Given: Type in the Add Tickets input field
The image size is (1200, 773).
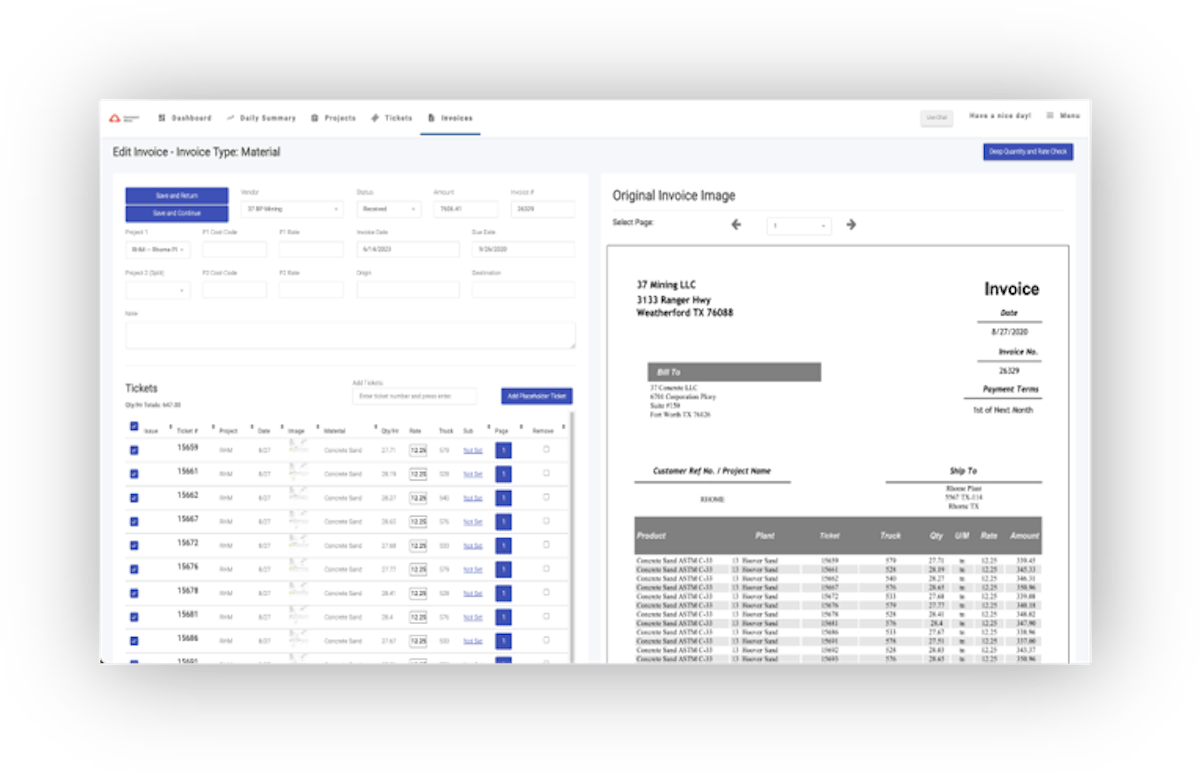Looking at the screenshot, I should (415, 396).
